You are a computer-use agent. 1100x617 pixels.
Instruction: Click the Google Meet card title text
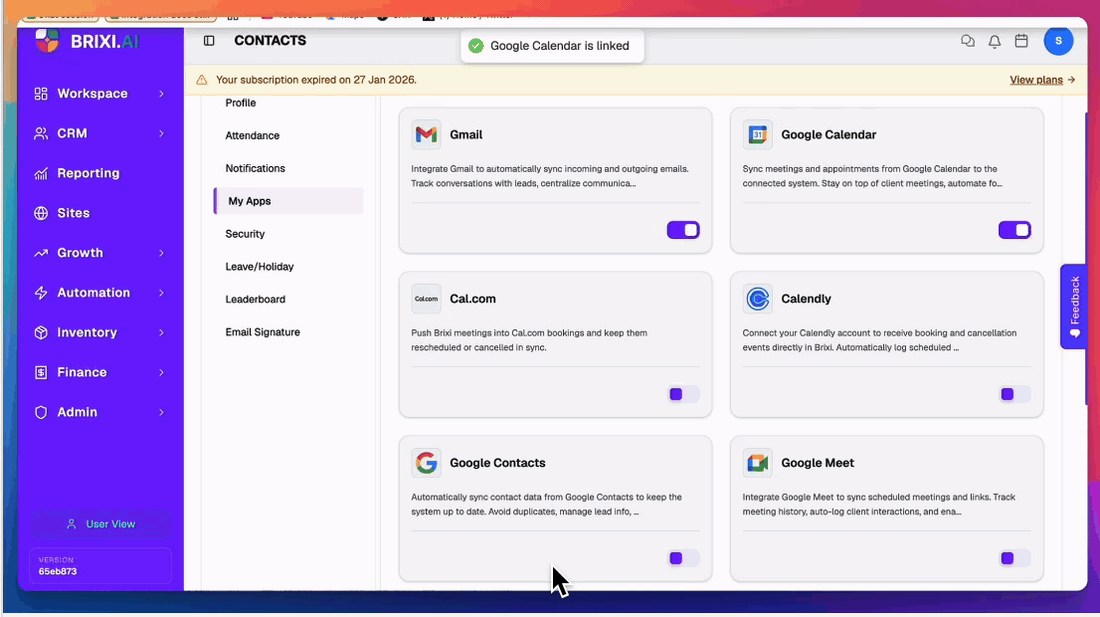click(817, 463)
